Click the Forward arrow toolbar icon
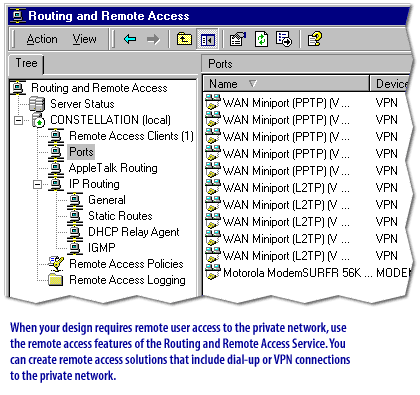Image resolution: width=420 pixels, height=395 pixels. 153,39
